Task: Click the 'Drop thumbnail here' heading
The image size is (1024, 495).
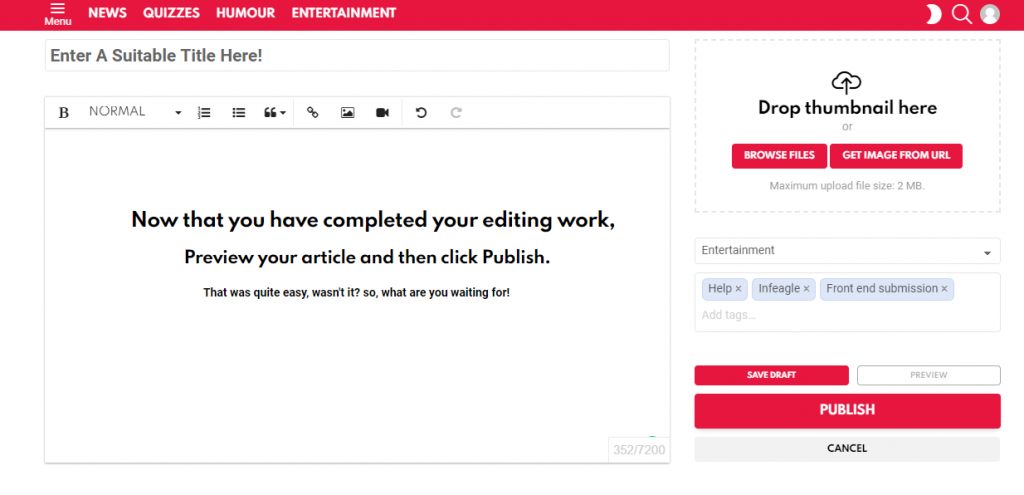Action: click(x=847, y=108)
